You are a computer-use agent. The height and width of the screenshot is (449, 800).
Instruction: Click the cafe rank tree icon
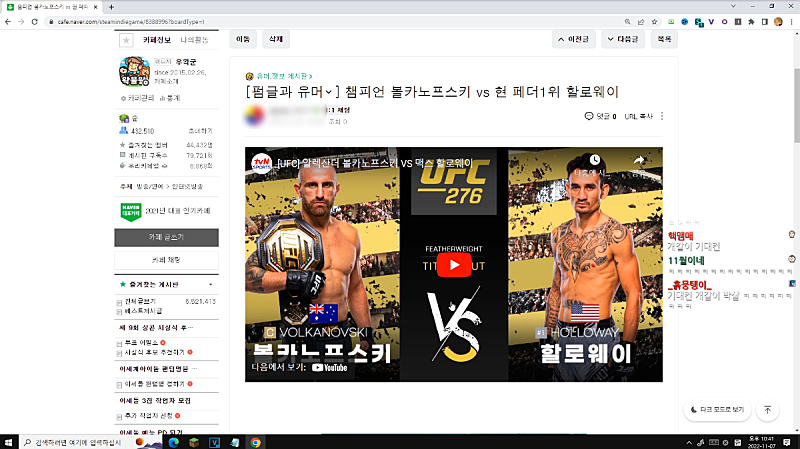pos(124,118)
